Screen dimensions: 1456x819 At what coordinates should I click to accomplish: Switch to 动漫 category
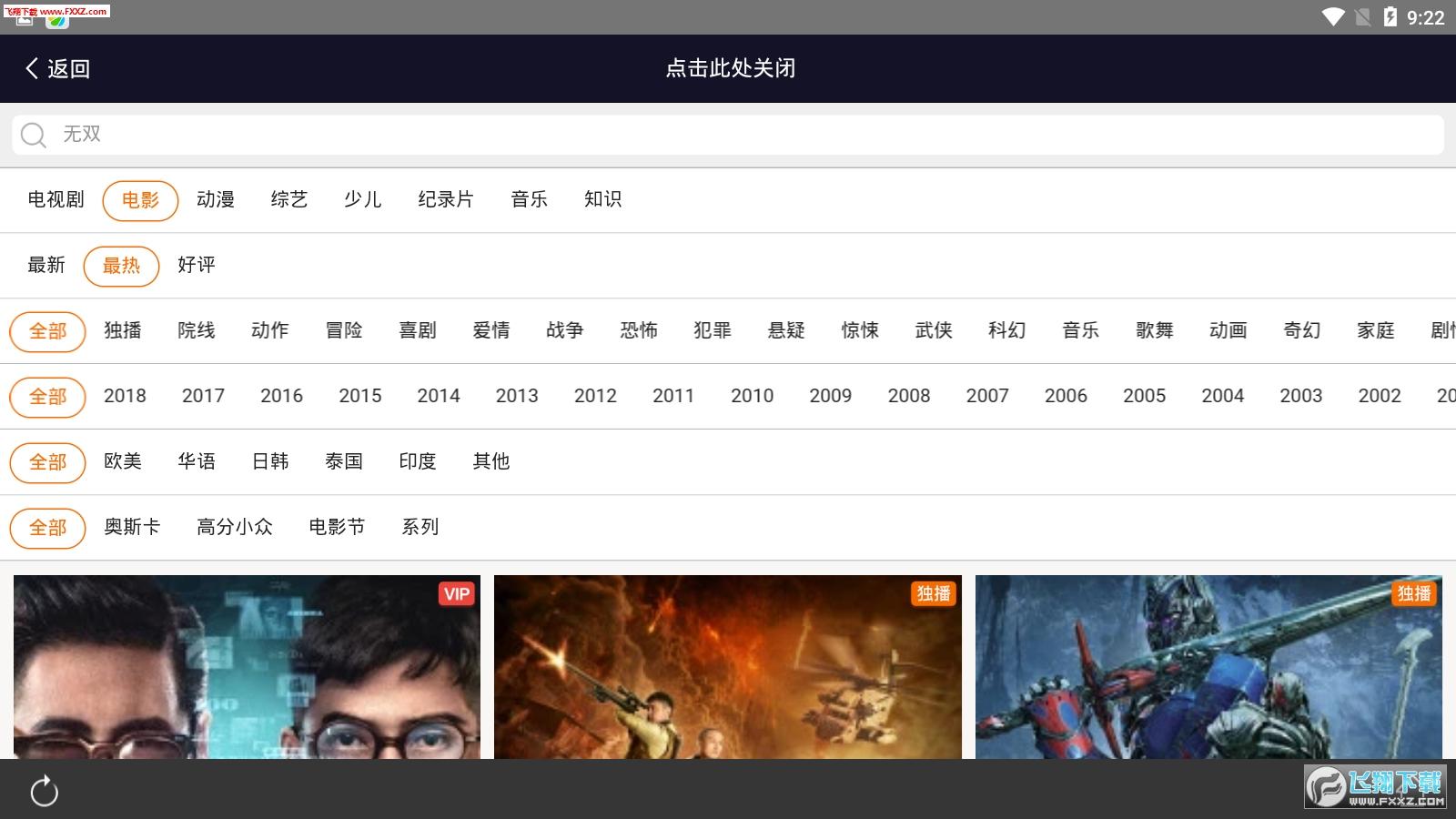[216, 199]
